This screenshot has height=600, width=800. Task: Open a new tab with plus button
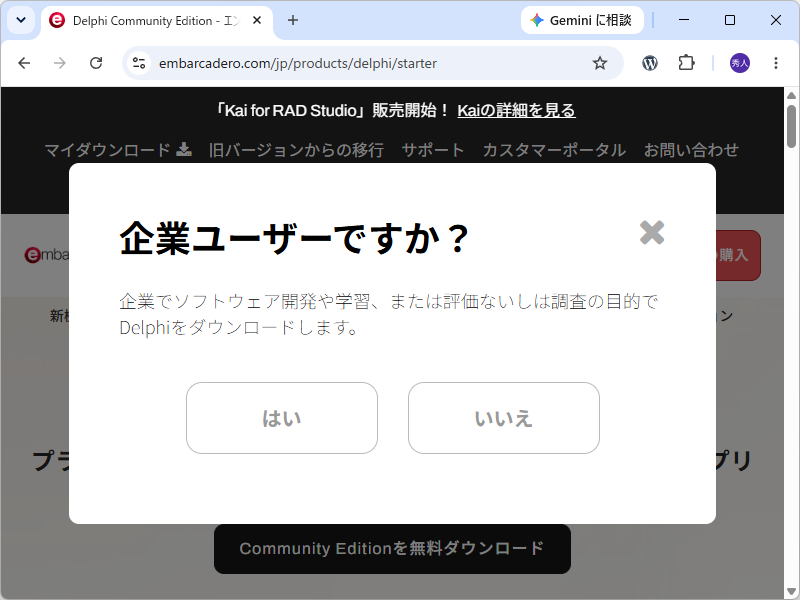[293, 20]
